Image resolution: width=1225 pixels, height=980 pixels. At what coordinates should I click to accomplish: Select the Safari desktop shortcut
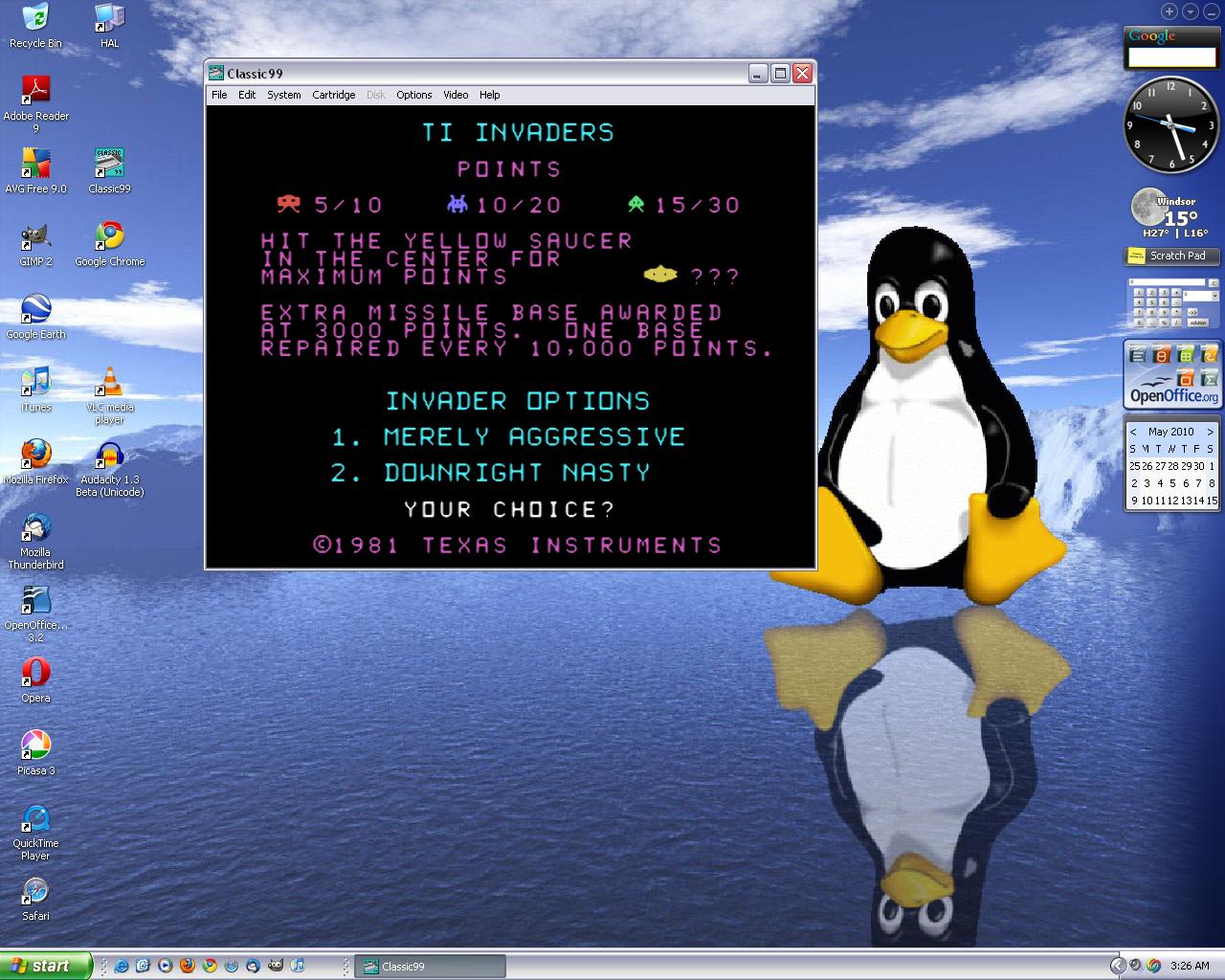(35, 898)
